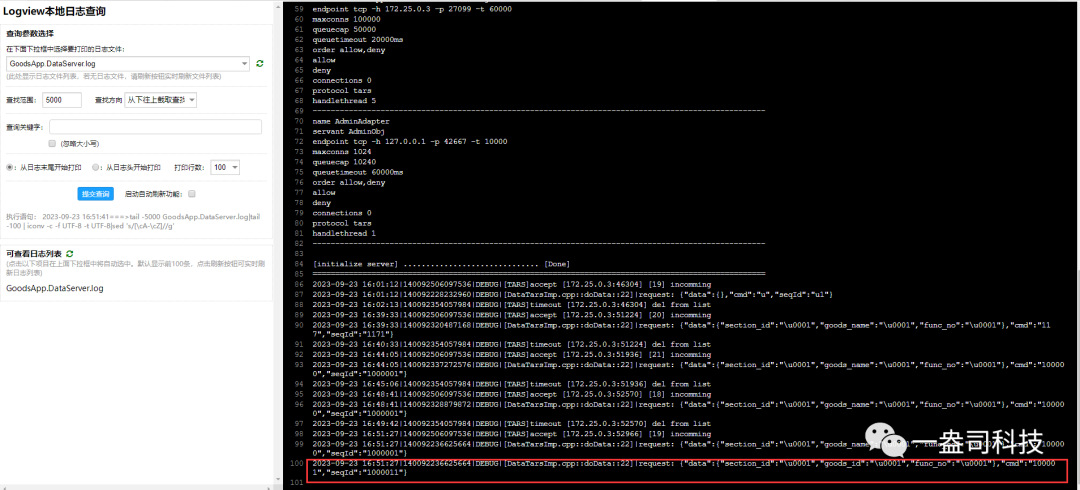Viewport: 1080px width, 490px height.
Task: Click log line 94 timeout 172.25.0.3:51936
Action: tap(511, 384)
